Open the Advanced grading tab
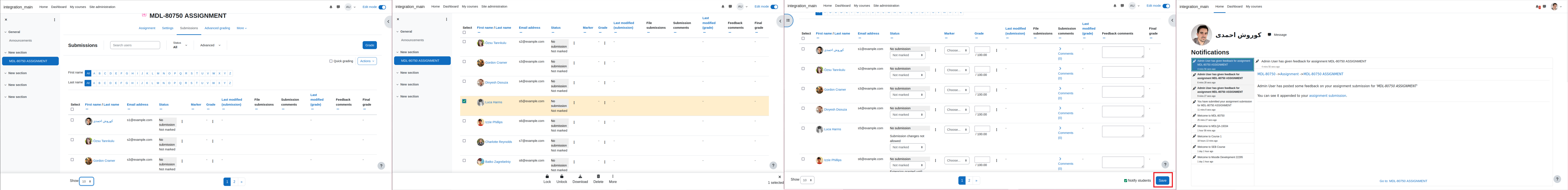Viewport: 1568px width, 190px height. point(217,28)
